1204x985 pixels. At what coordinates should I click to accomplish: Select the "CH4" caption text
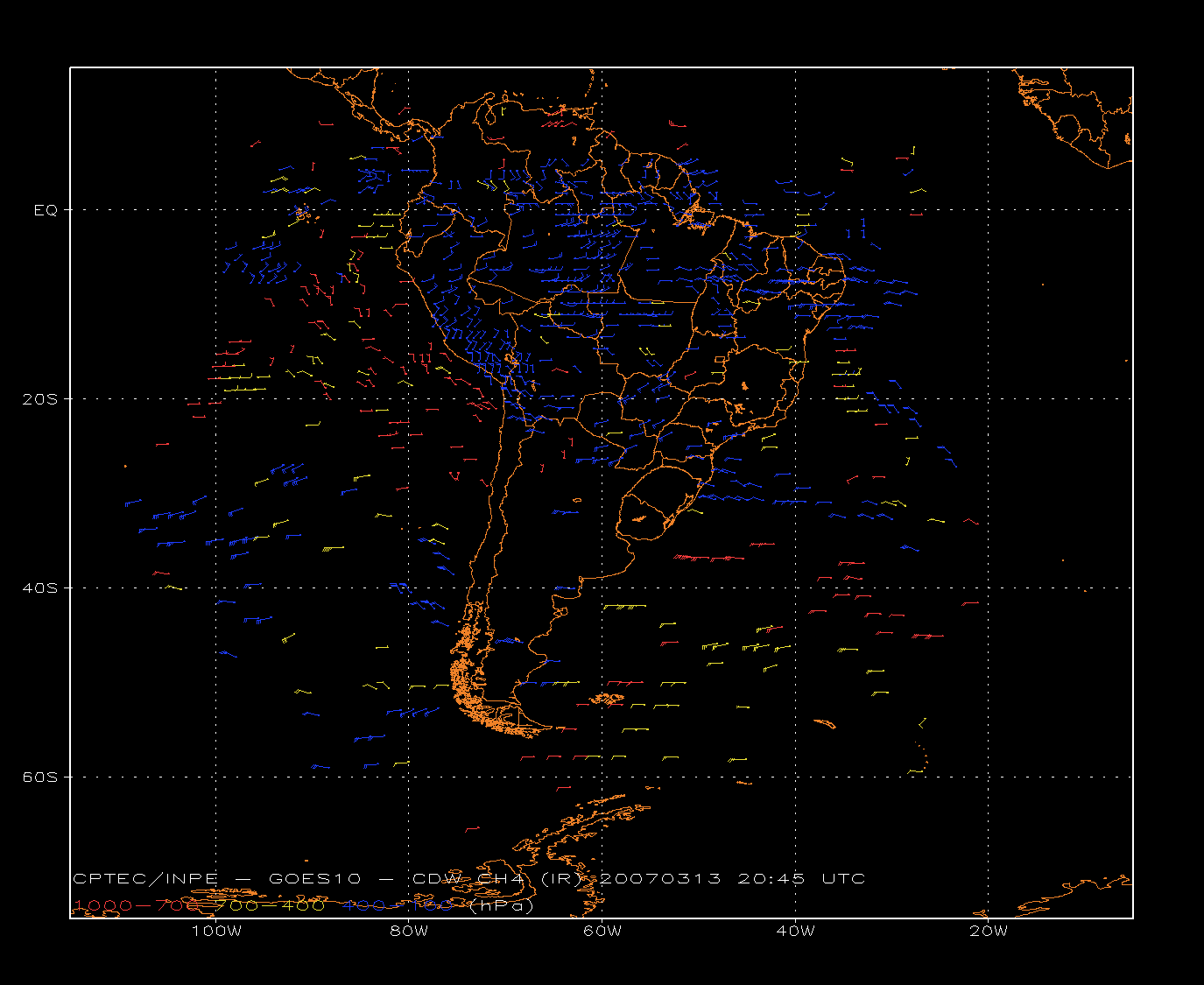point(502,879)
